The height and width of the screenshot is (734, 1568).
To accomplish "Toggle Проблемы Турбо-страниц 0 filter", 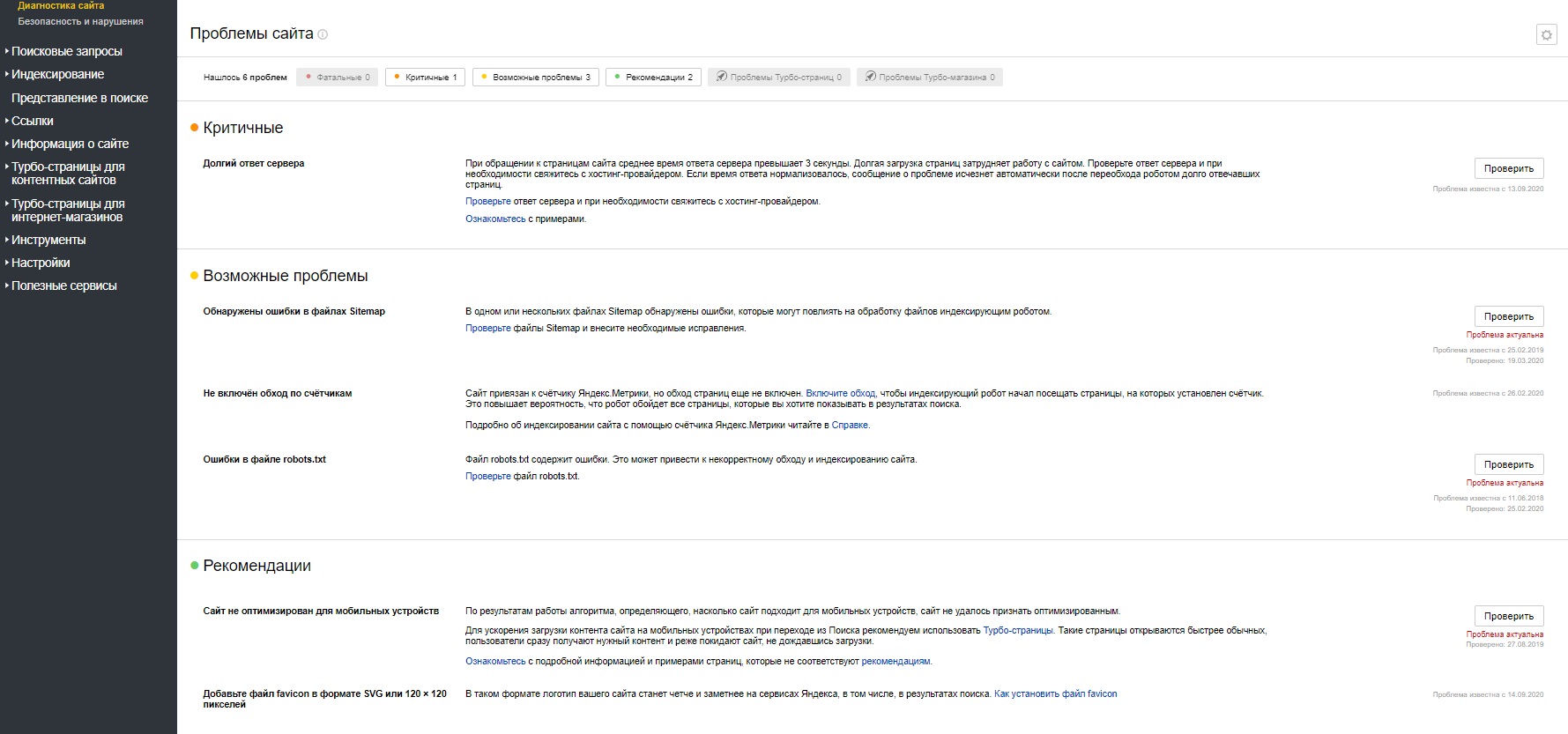I will click(779, 78).
